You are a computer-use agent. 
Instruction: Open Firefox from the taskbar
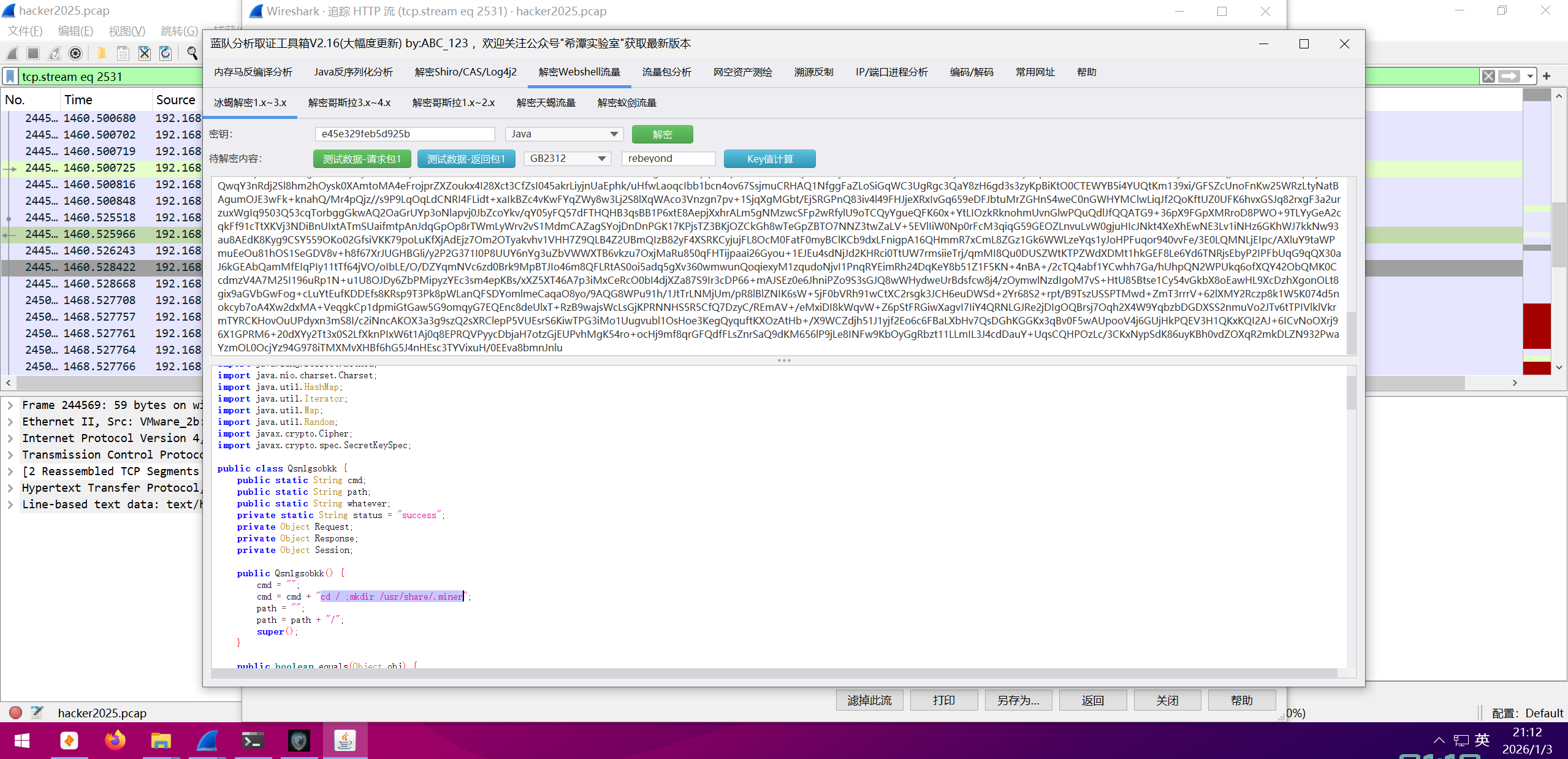click(x=115, y=741)
